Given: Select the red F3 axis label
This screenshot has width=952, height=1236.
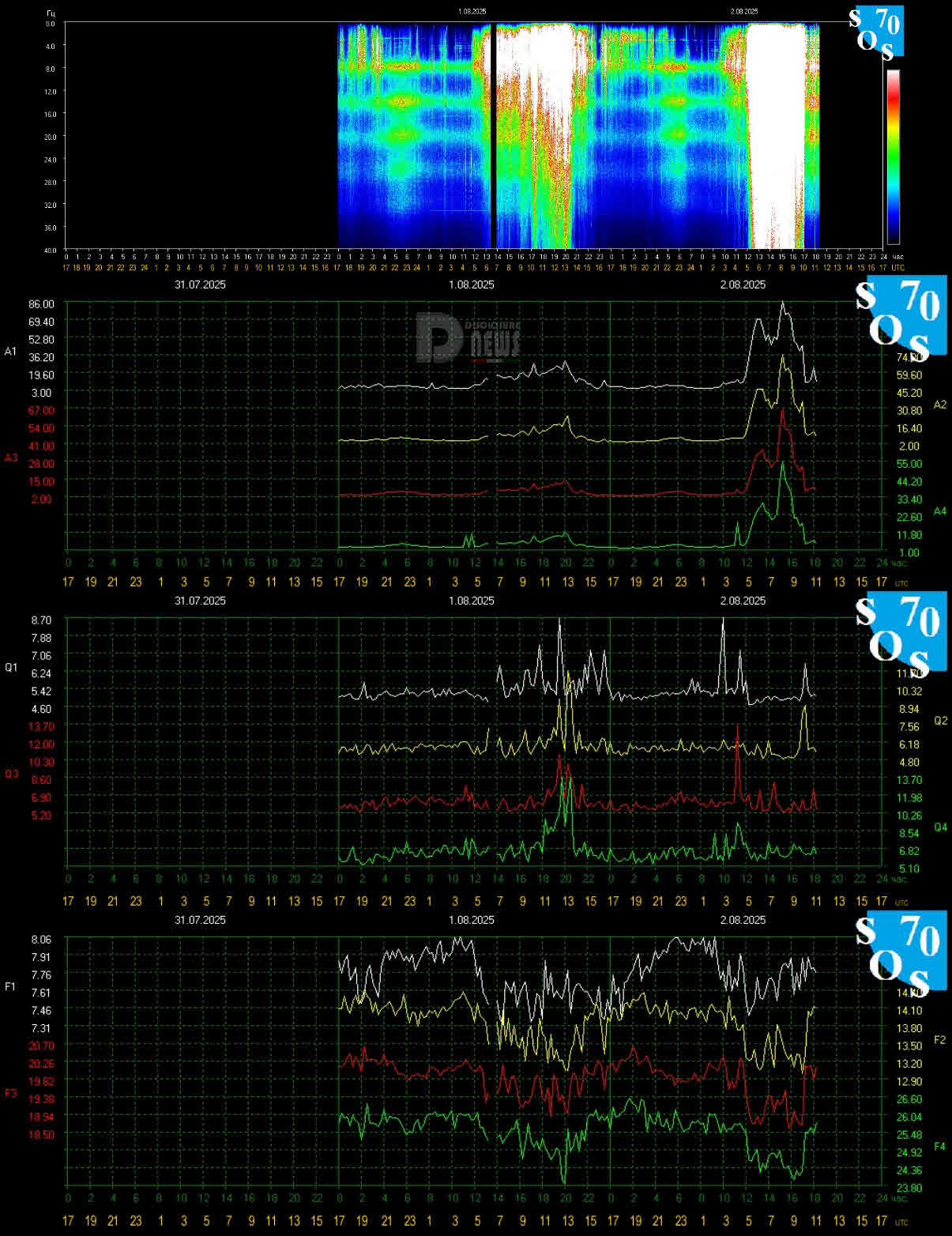Looking at the screenshot, I should click(10, 1093).
